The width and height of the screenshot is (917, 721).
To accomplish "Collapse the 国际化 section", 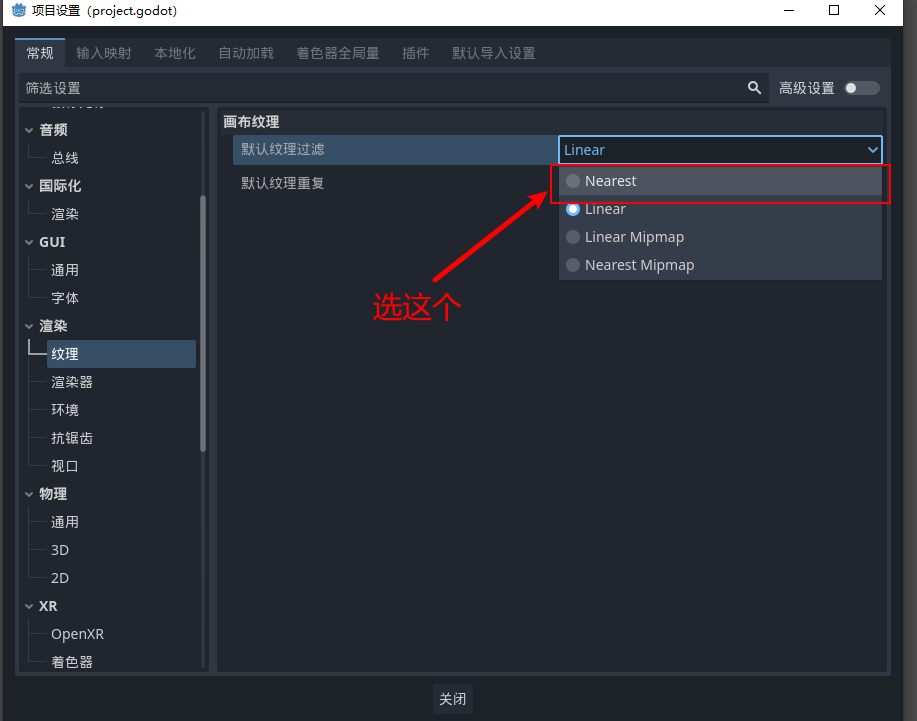I will coord(29,186).
